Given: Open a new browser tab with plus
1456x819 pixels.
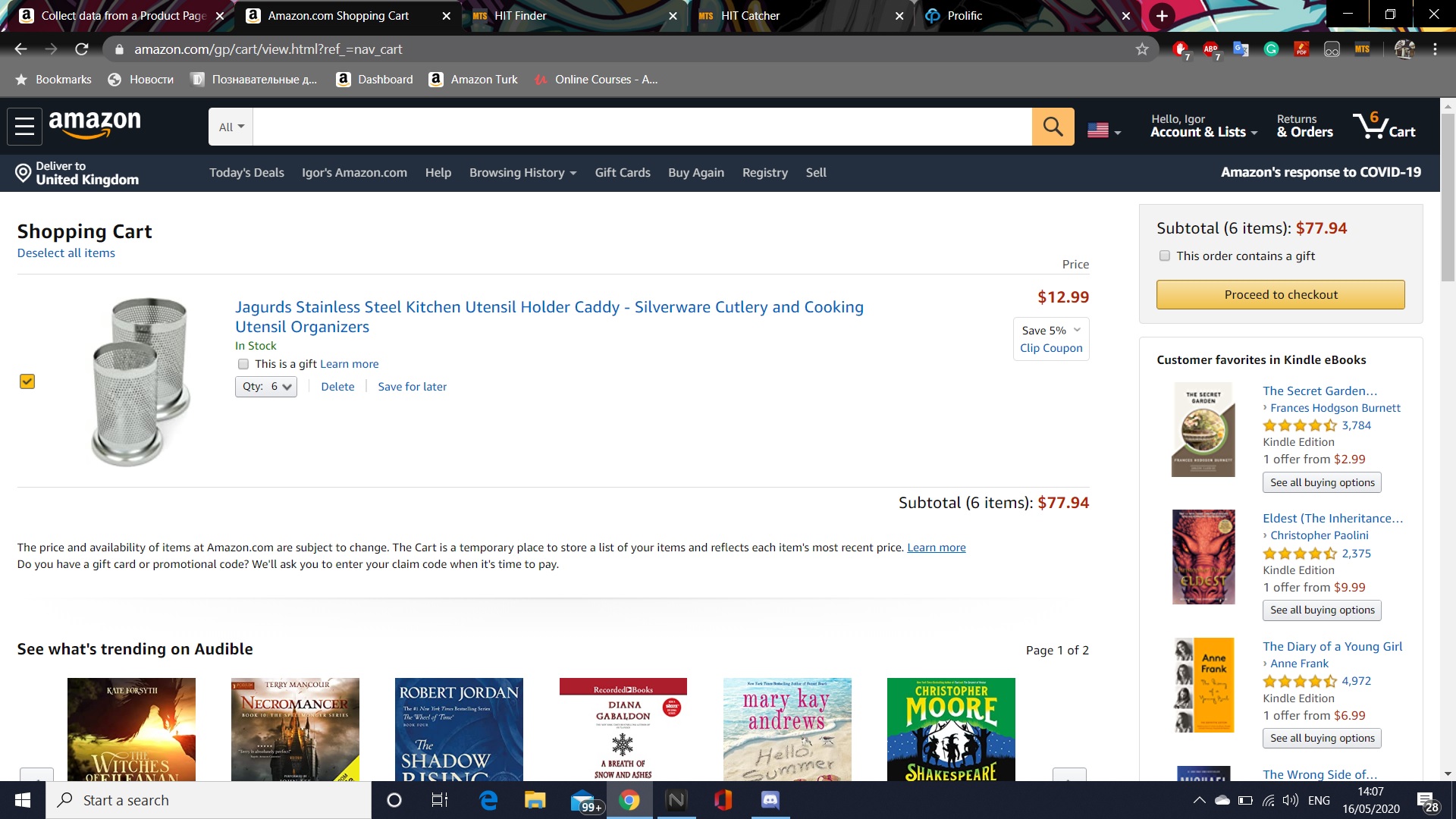Looking at the screenshot, I should coord(1161,16).
